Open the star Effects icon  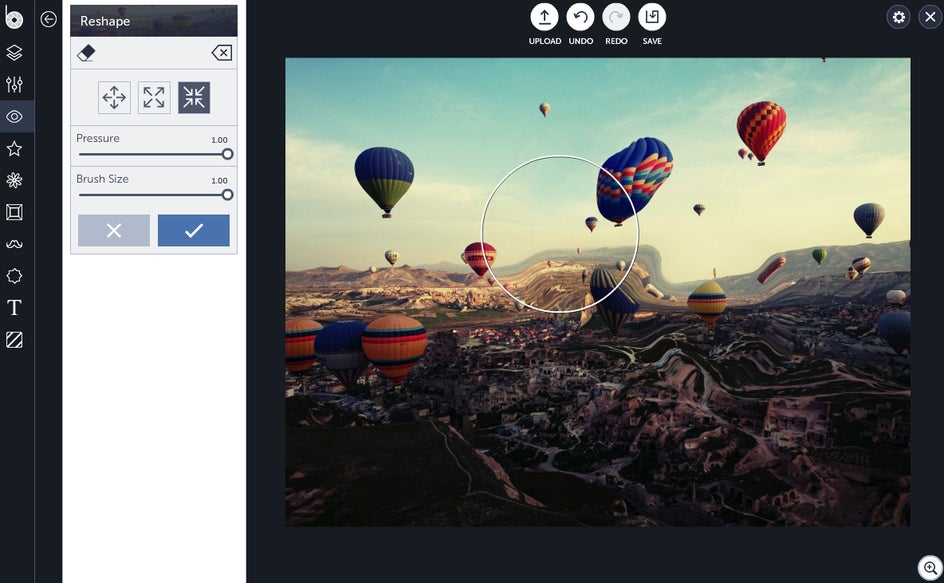coord(14,148)
